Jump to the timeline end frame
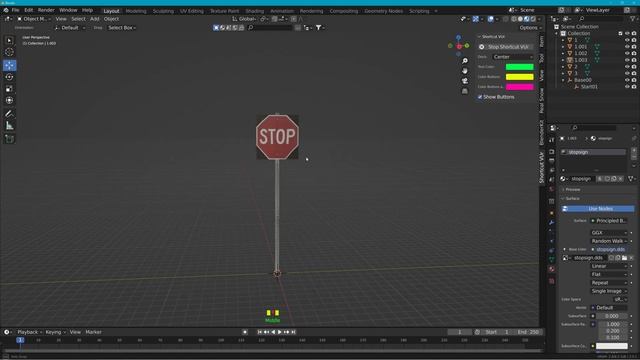 click(293, 332)
